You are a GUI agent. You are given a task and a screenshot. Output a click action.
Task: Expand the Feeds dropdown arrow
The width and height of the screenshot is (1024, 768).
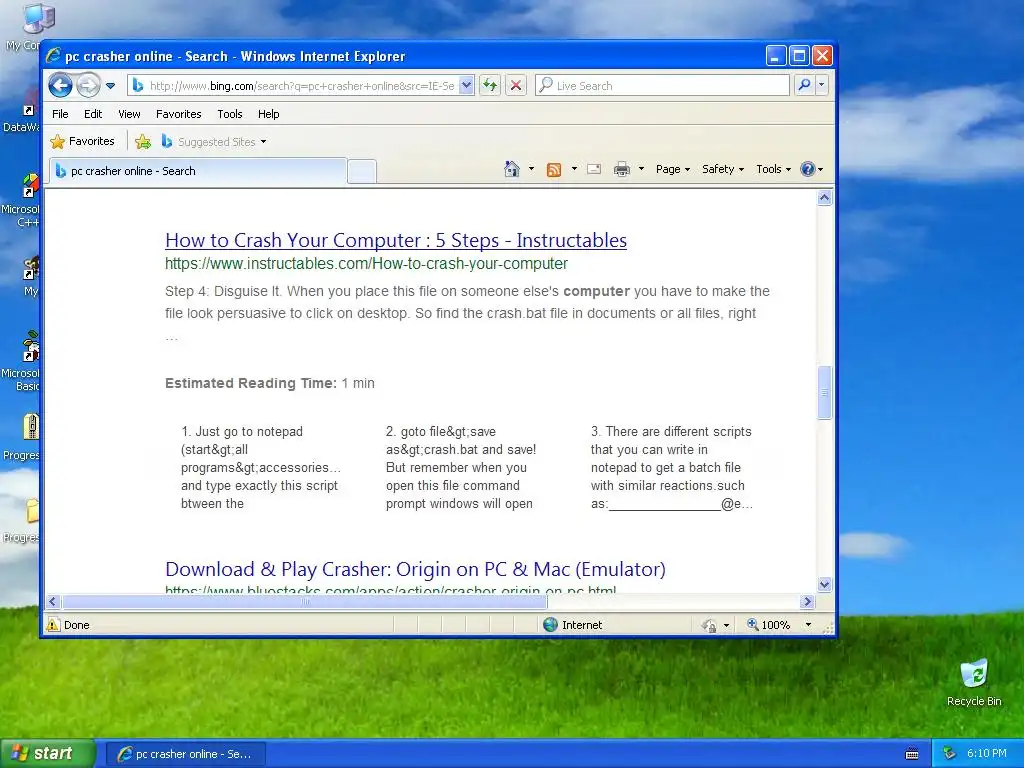coord(574,169)
